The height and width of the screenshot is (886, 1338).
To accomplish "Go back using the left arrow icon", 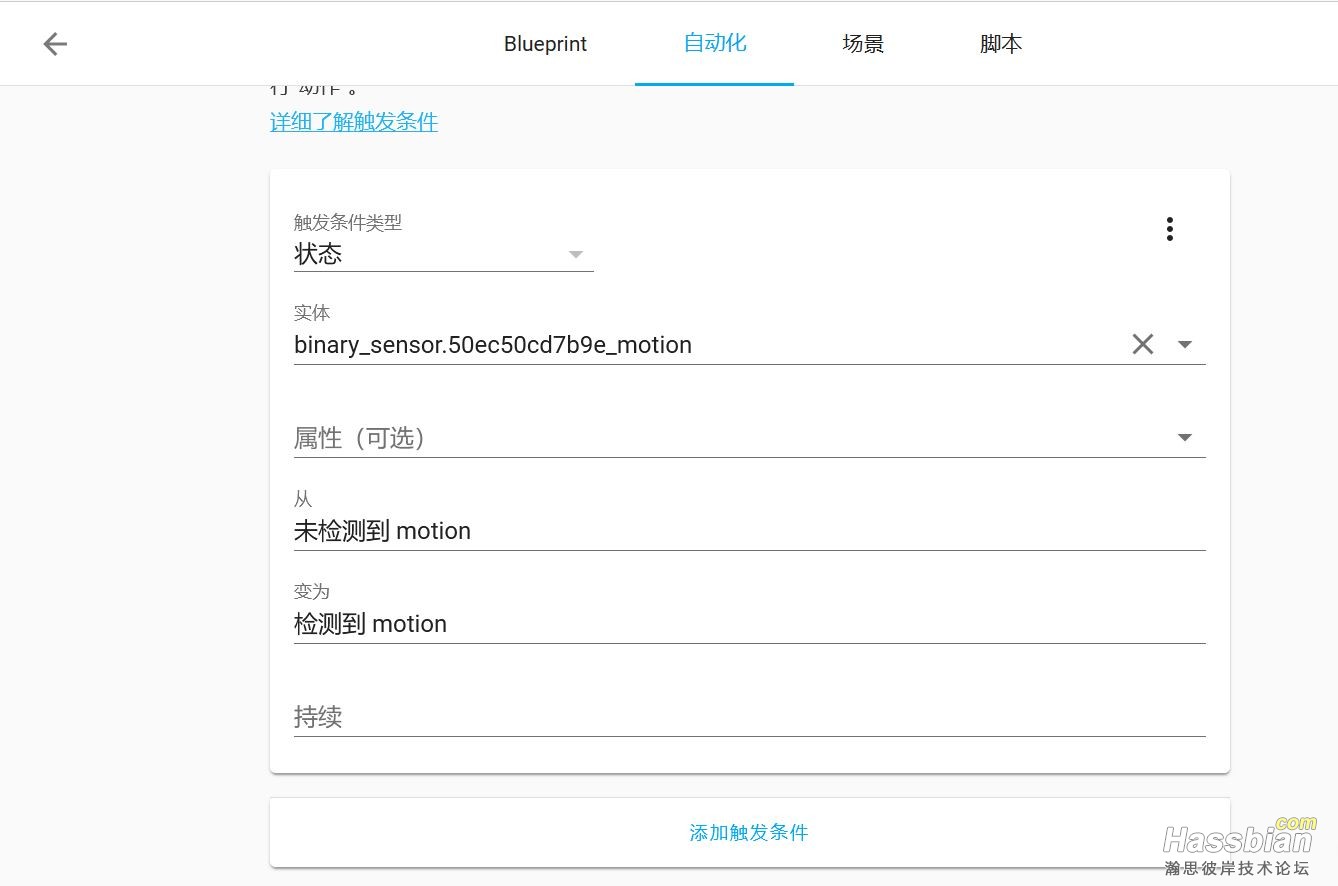I will [55, 44].
